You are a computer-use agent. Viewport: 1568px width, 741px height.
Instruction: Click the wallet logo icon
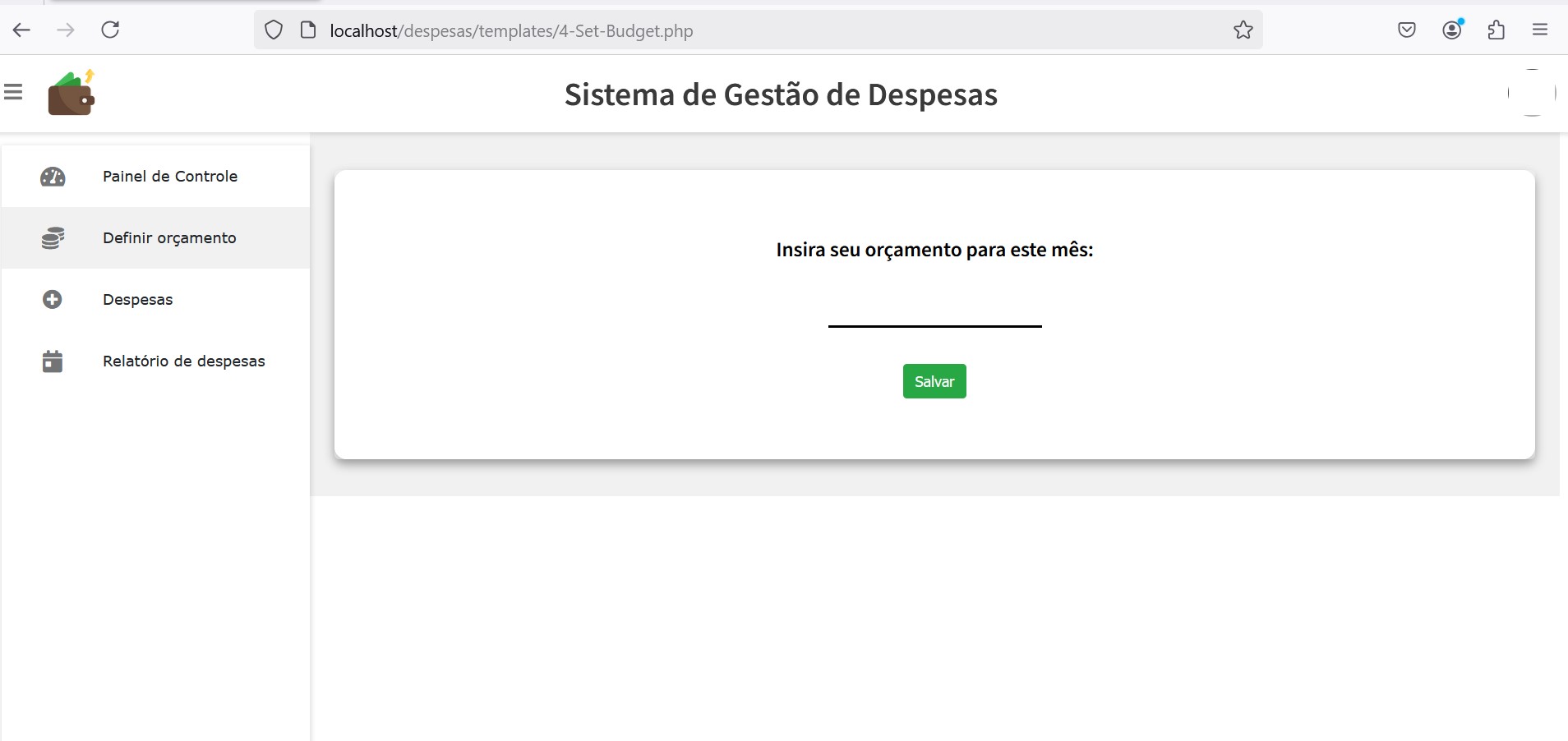click(x=71, y=94)
